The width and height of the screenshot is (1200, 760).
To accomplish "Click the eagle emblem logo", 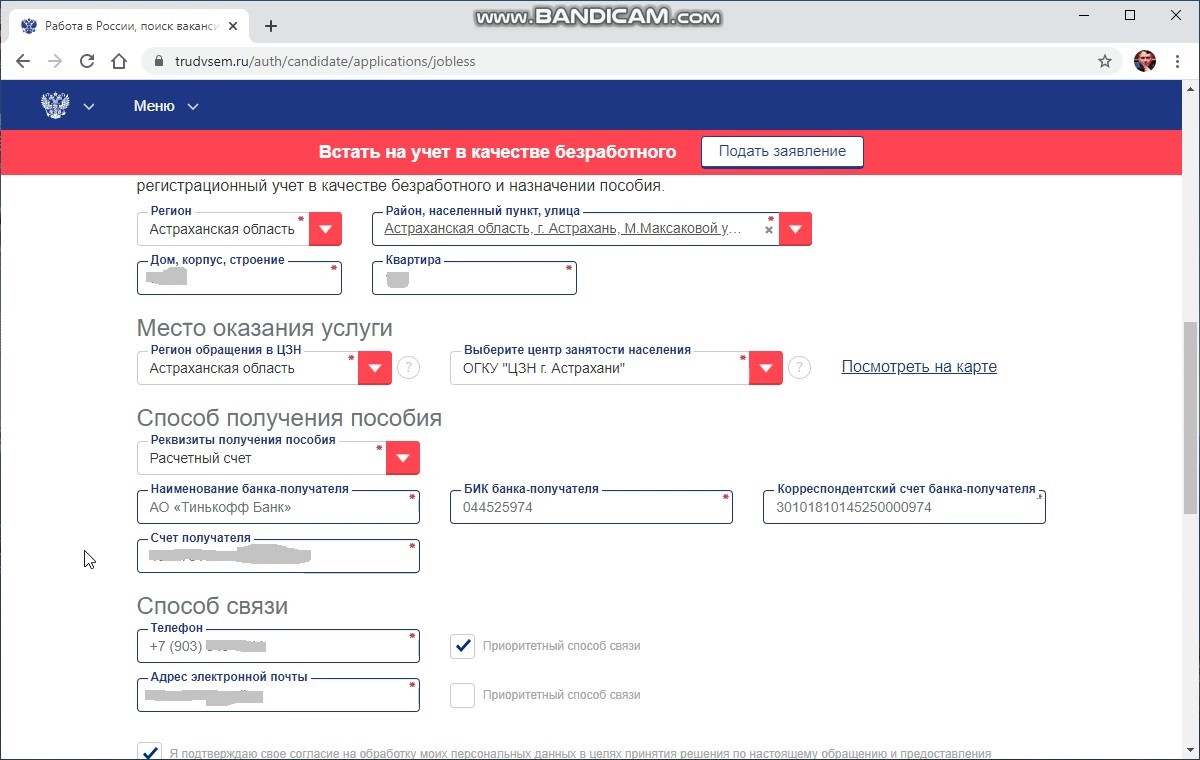I will pyautogui.click(x=55, y=106).
